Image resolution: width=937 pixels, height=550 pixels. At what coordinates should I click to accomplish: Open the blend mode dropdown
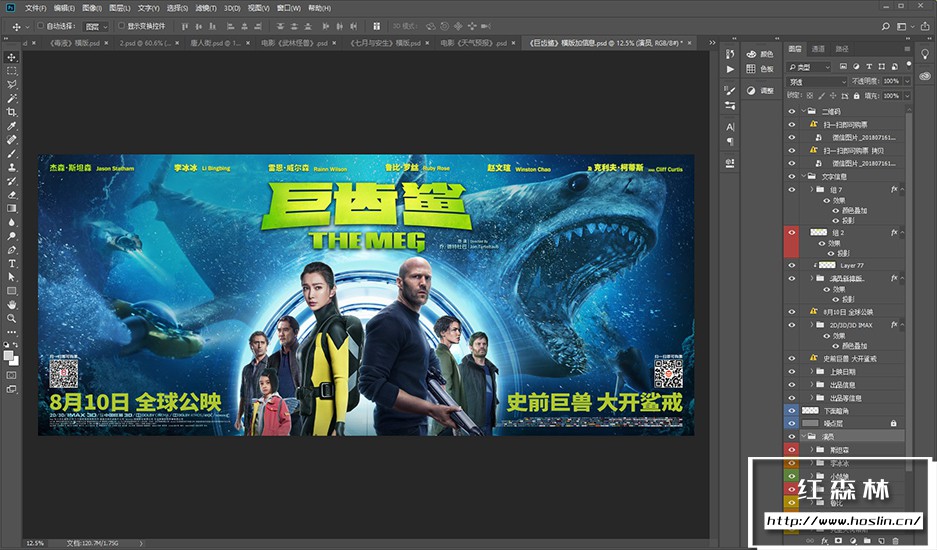[x=816, y=81]
